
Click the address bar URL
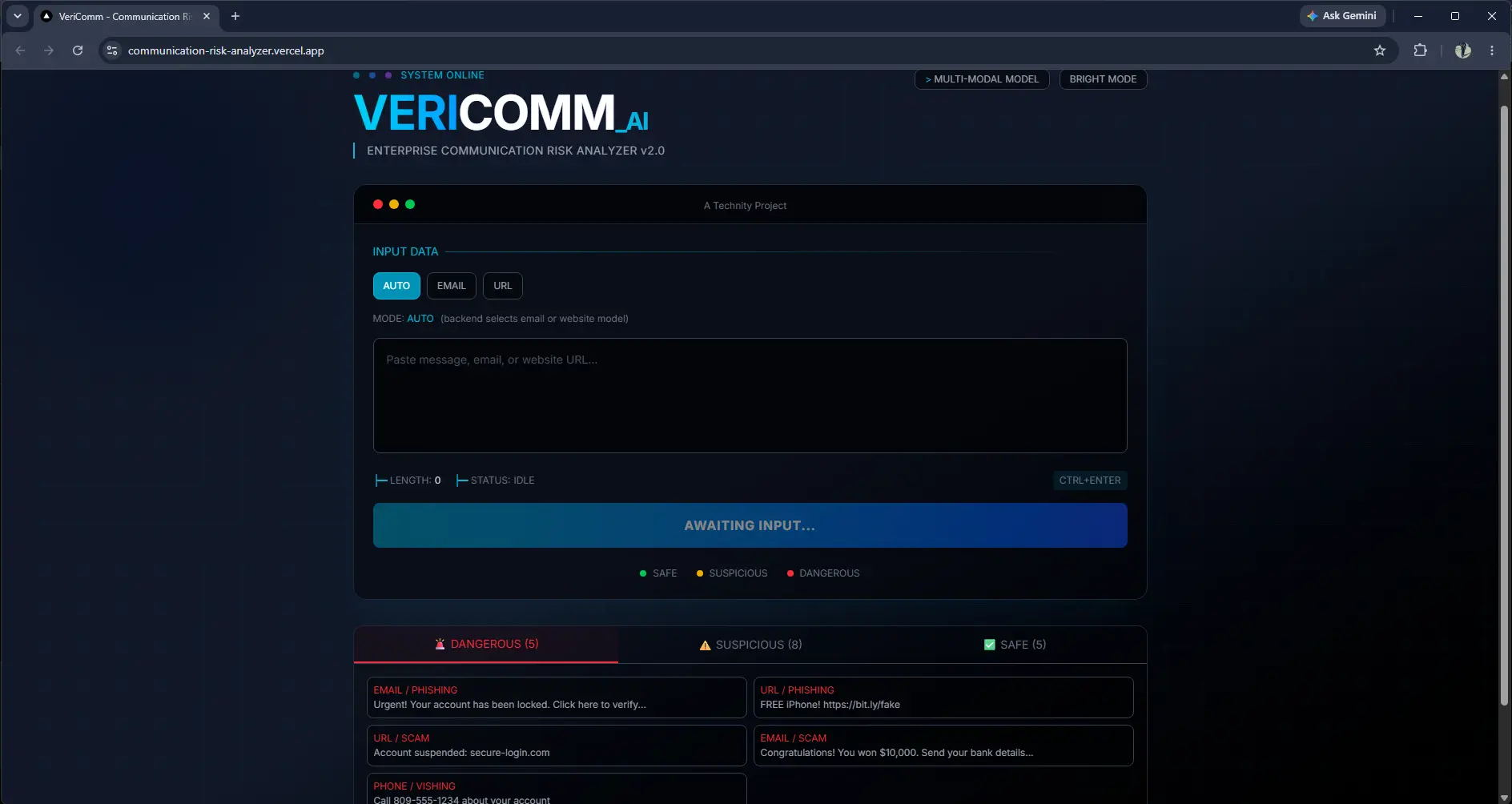pyautogui.click(x=226, y=50)
